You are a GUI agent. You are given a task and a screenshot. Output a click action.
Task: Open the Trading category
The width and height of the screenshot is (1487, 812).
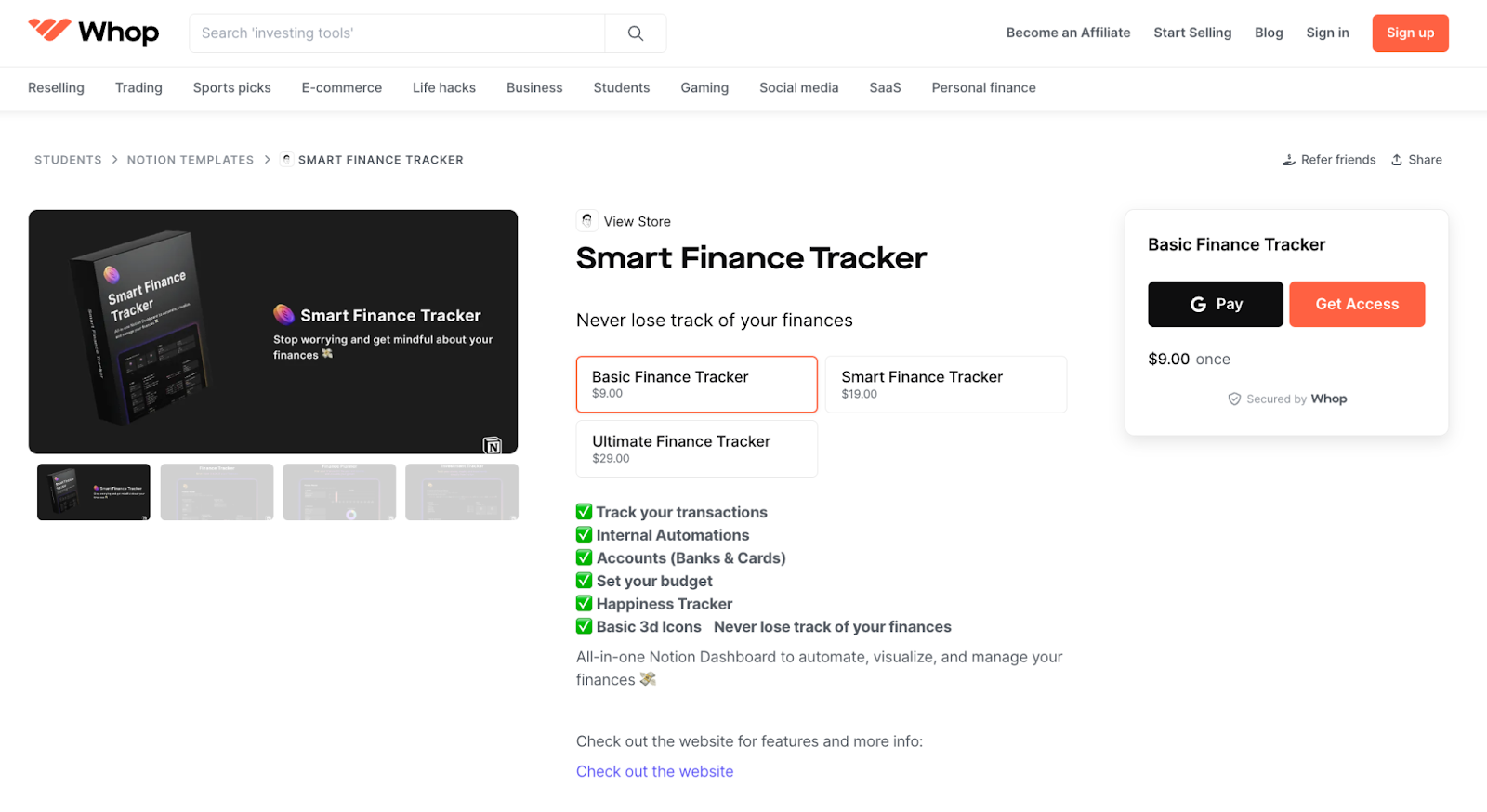(138, 87)
